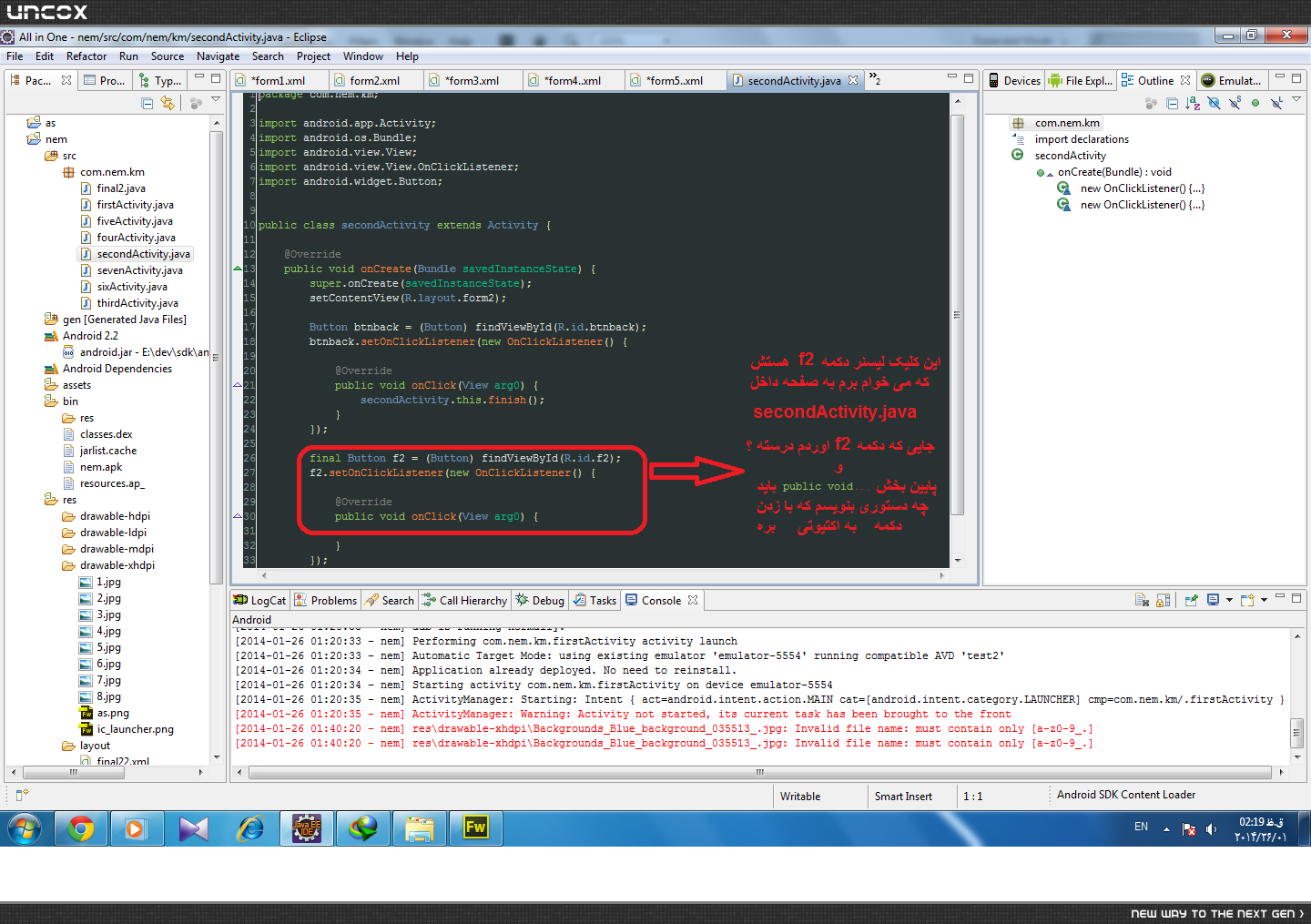Maximize the Console view panel

1296,598
